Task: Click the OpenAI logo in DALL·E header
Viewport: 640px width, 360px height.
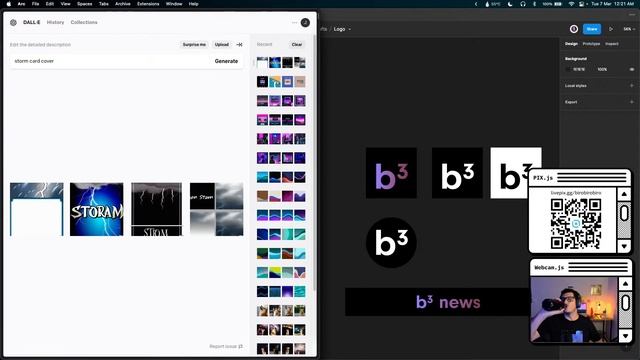Action: 13,22
